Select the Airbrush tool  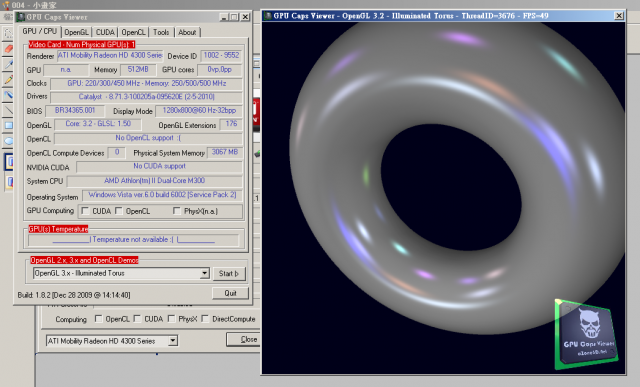tap(8, 95)
